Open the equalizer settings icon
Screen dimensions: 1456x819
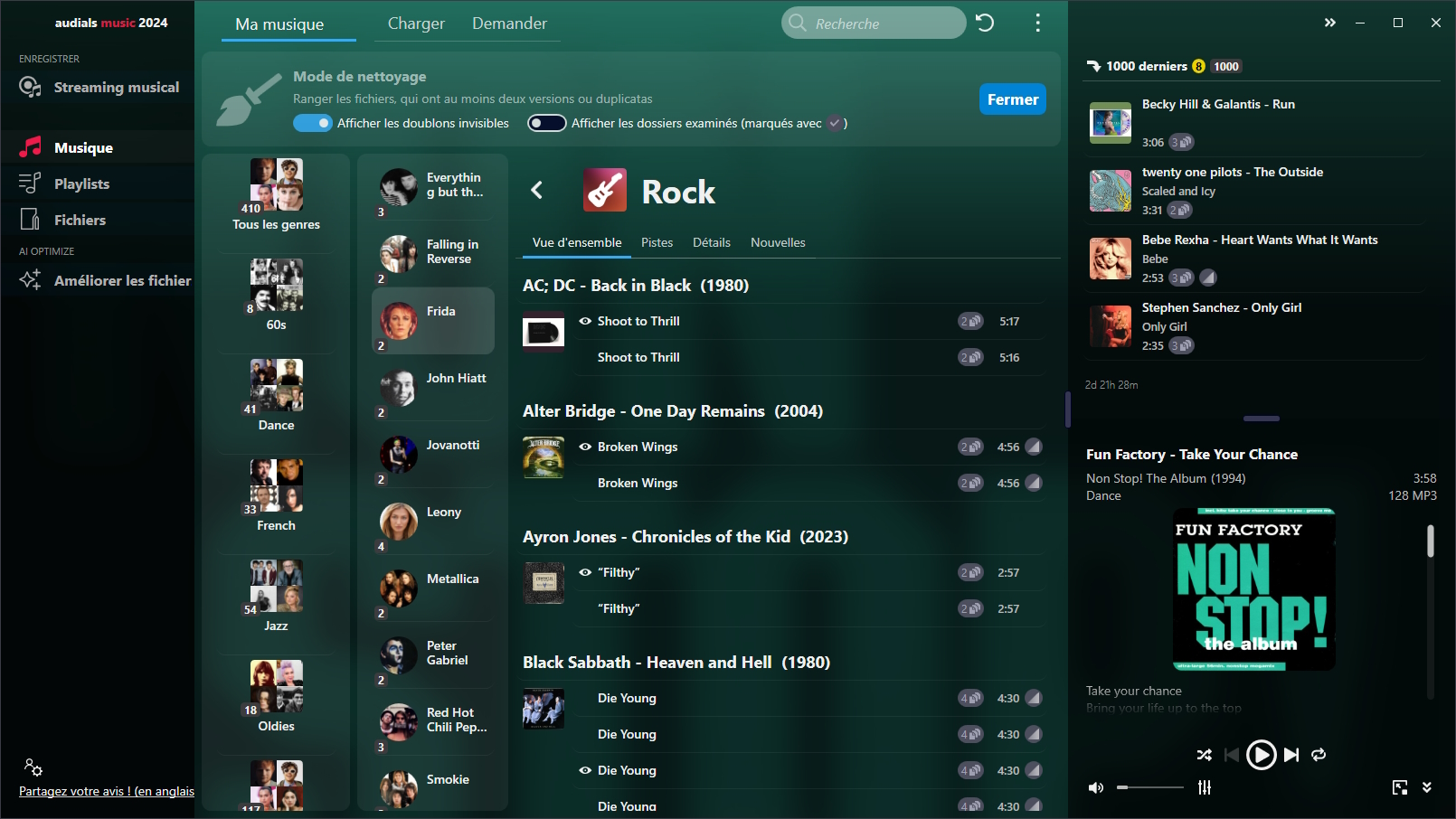pos(1205,787)
